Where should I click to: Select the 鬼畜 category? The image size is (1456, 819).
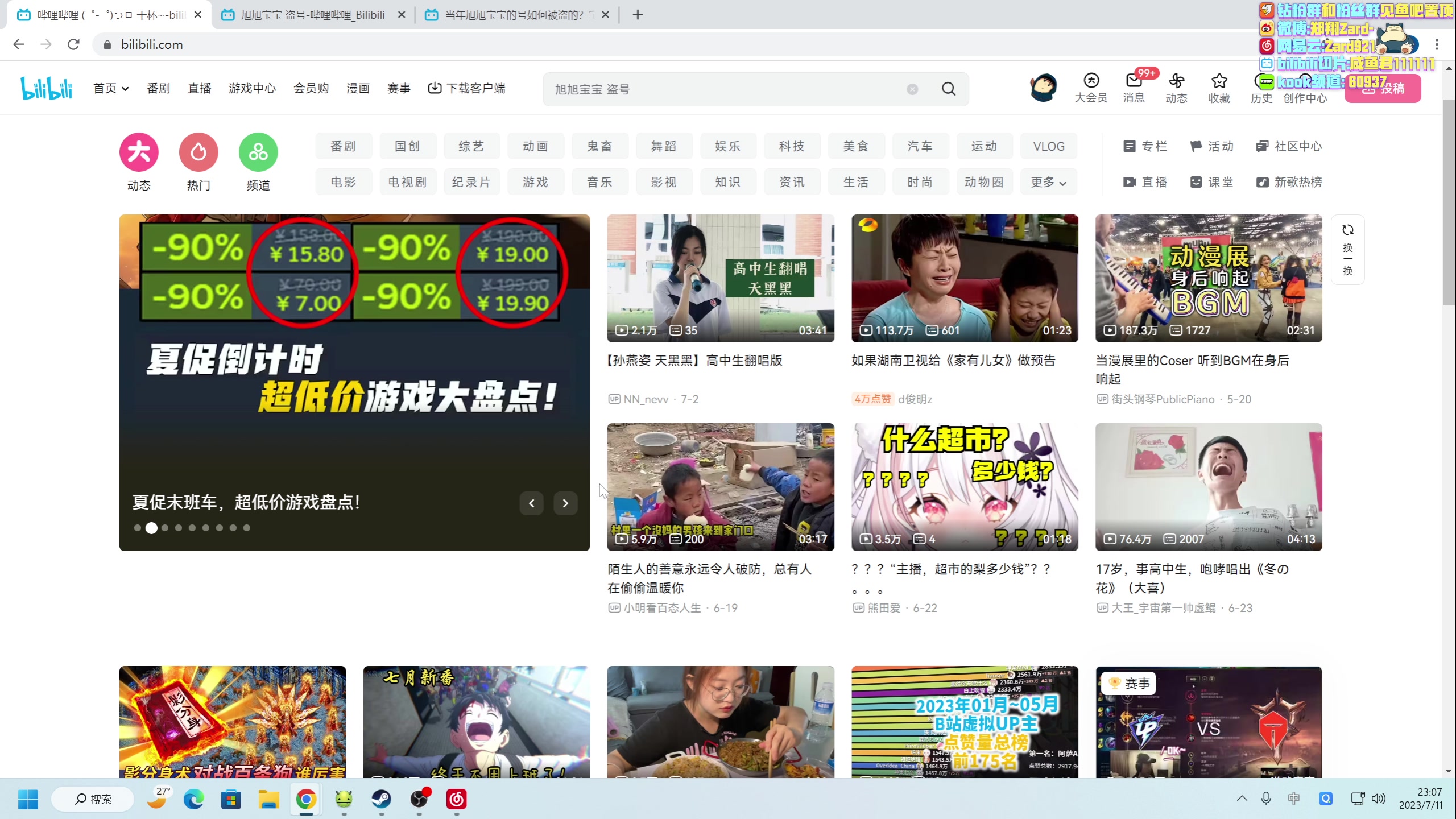click(x=599, y=146)
